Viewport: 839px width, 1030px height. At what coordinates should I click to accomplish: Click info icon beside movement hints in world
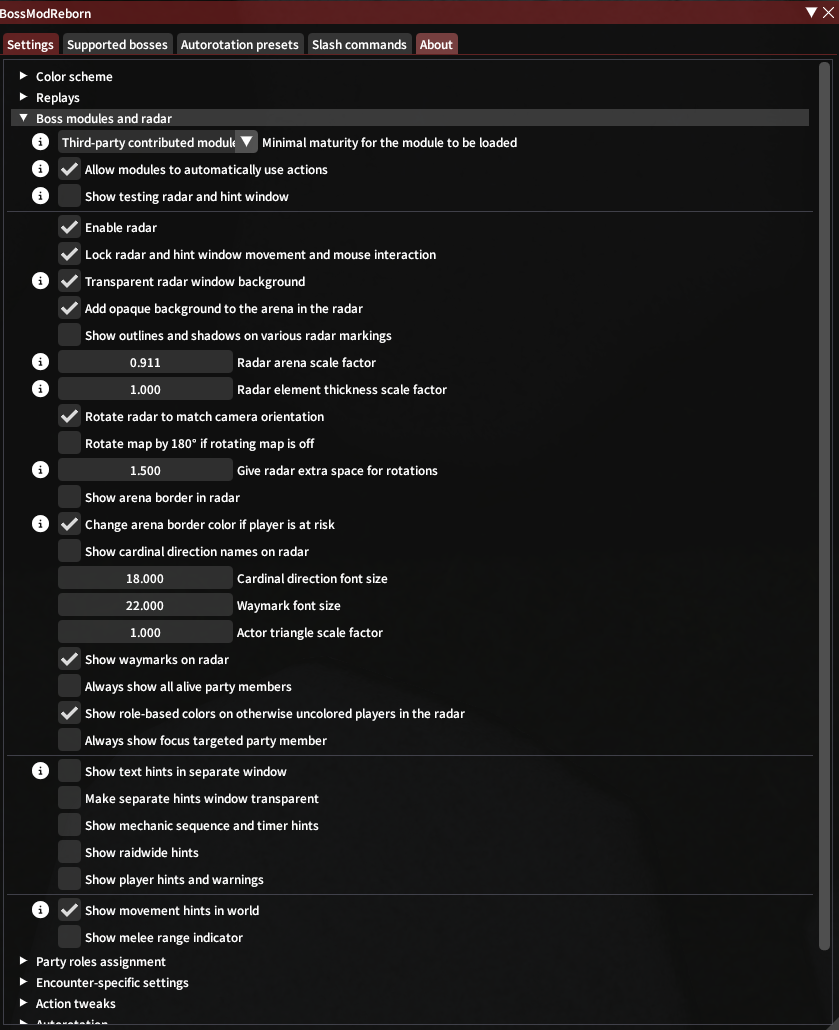pos(41,910)
